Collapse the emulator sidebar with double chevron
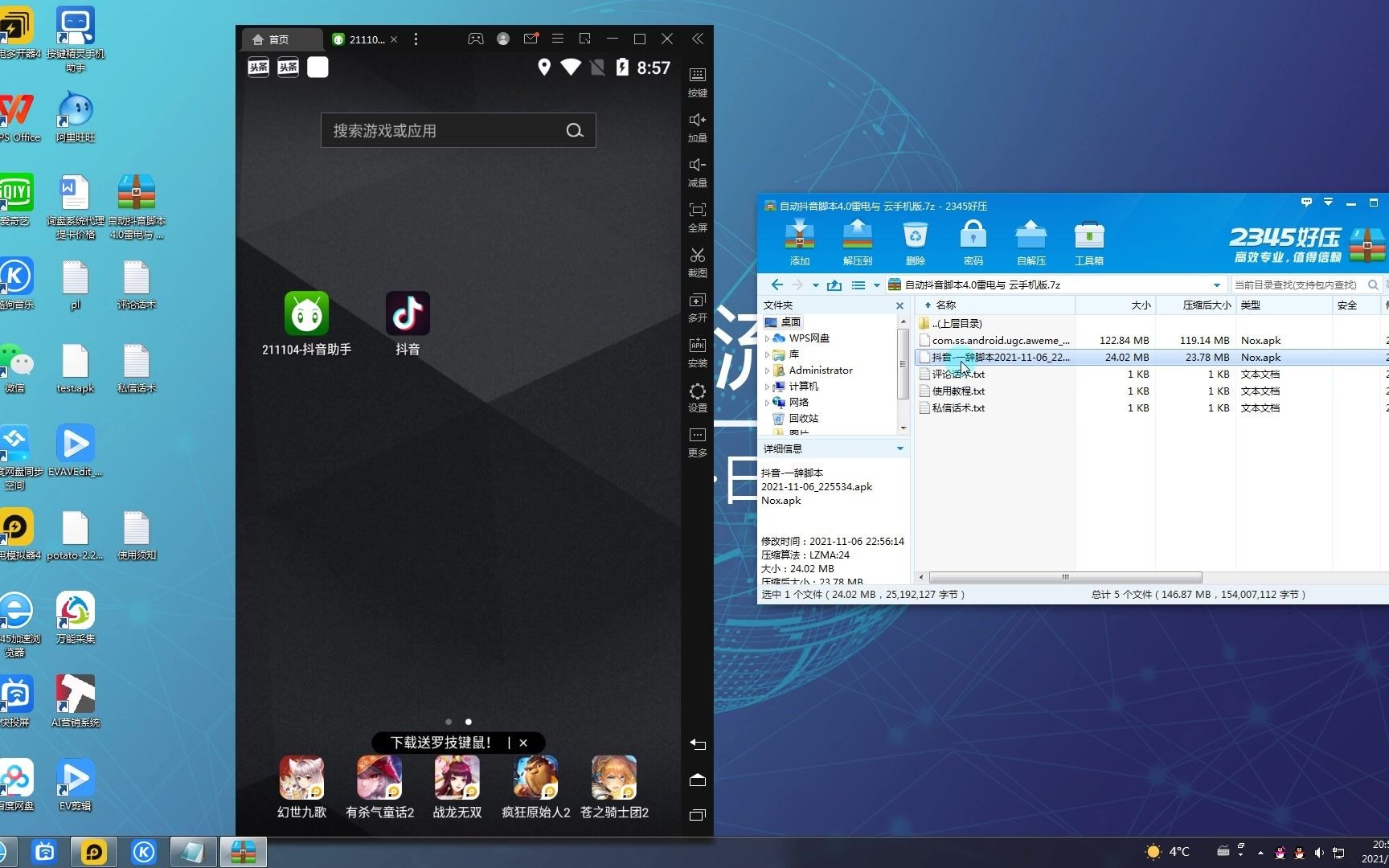 point(697,39)
